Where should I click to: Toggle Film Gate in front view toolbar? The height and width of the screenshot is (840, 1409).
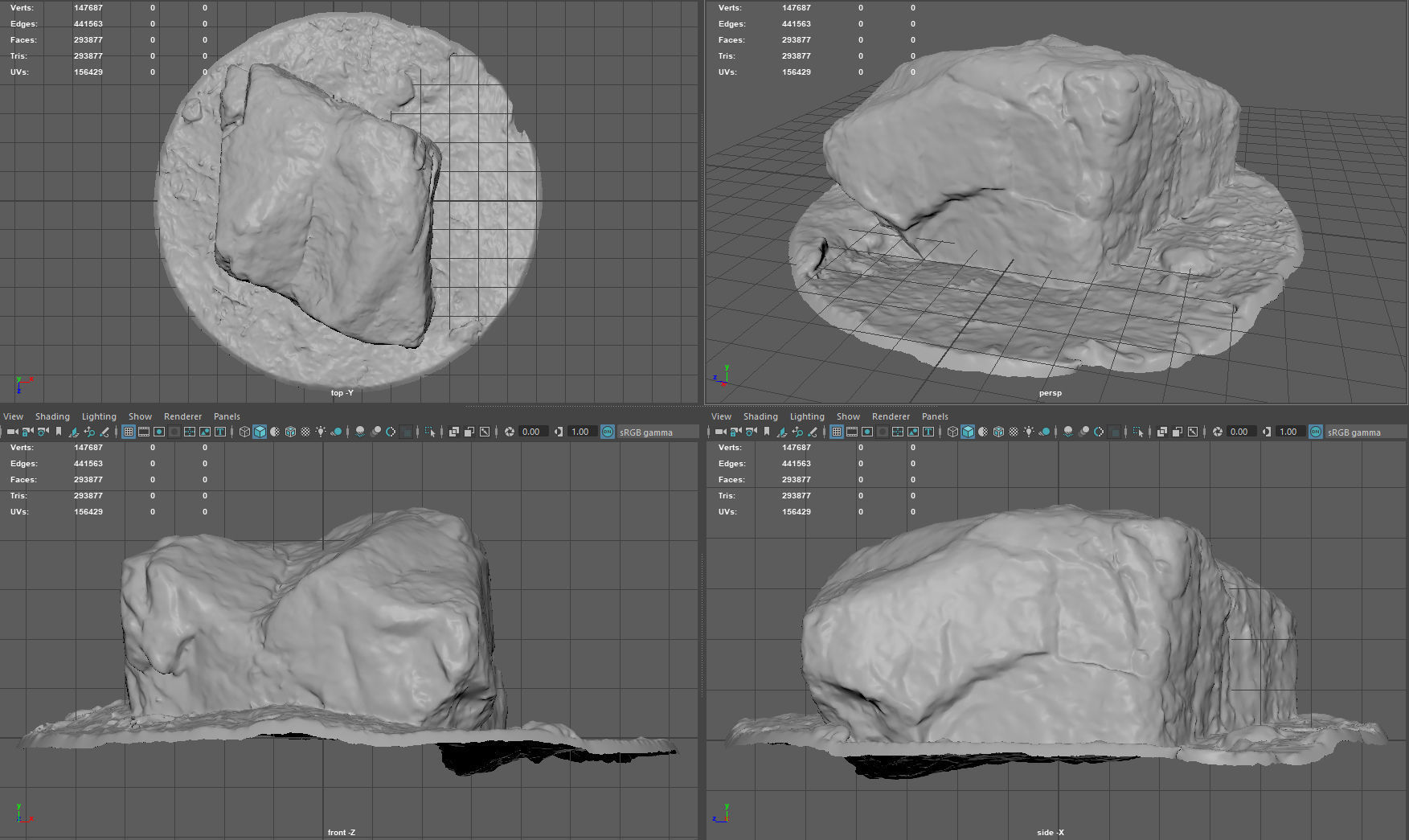coord(144,432)
